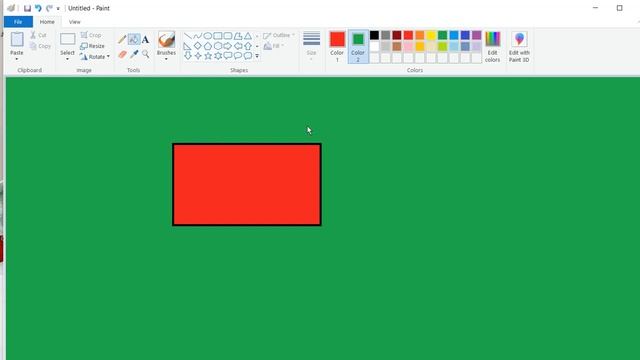Open the shape Fill dropdown

click(x=274, y=46)
